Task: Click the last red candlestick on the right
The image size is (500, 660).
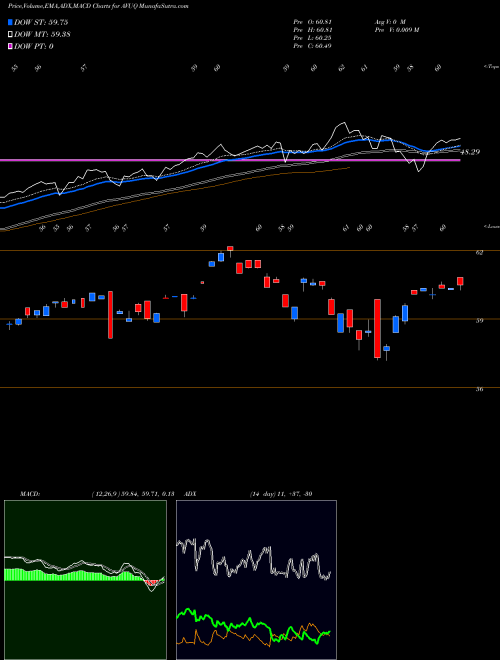Action: tap(460, 282)
